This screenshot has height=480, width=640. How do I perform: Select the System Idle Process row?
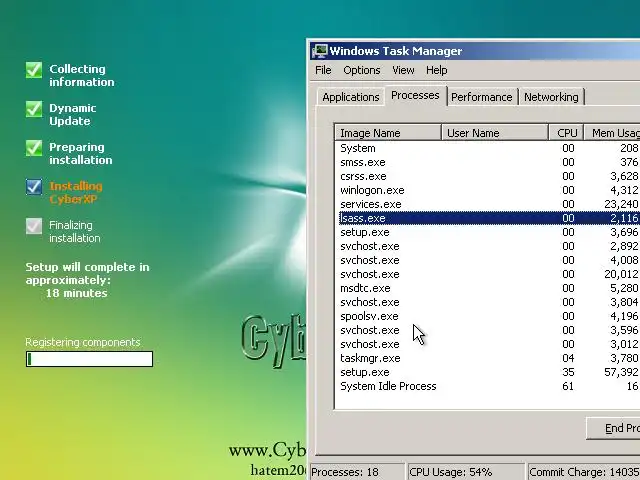coord(488,386)
